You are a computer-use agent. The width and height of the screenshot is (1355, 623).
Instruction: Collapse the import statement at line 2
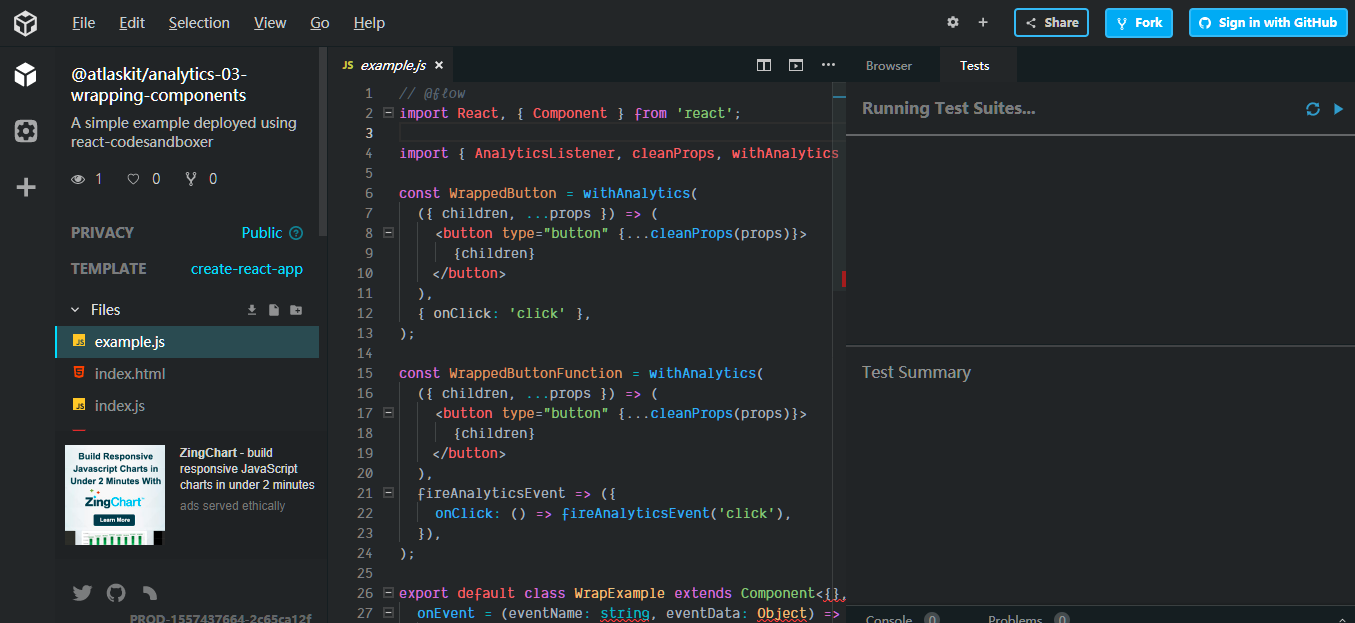[388, 113]
